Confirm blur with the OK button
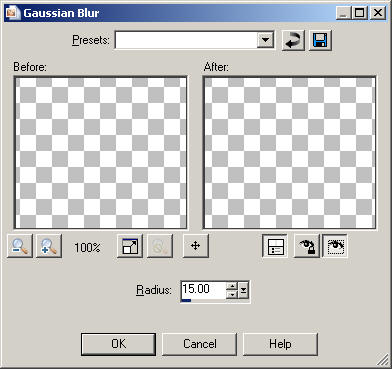The height and width of the screenshot is (369, 392). tap(119, 344)
